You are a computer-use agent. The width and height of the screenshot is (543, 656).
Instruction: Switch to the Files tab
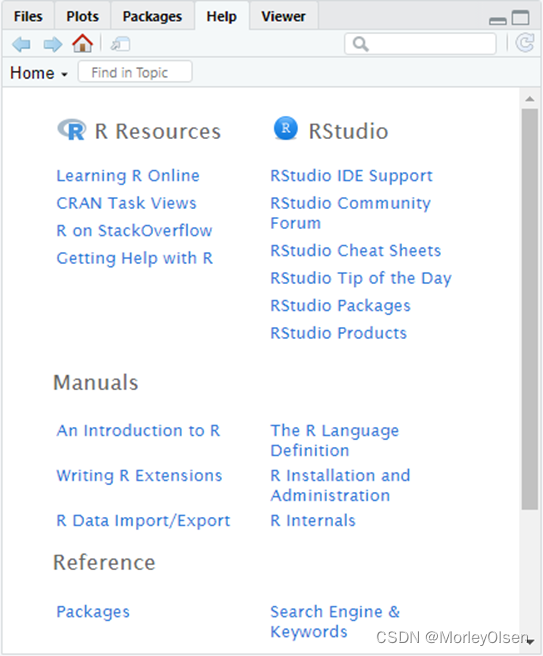pyautogui.click(x=28, y=16)
